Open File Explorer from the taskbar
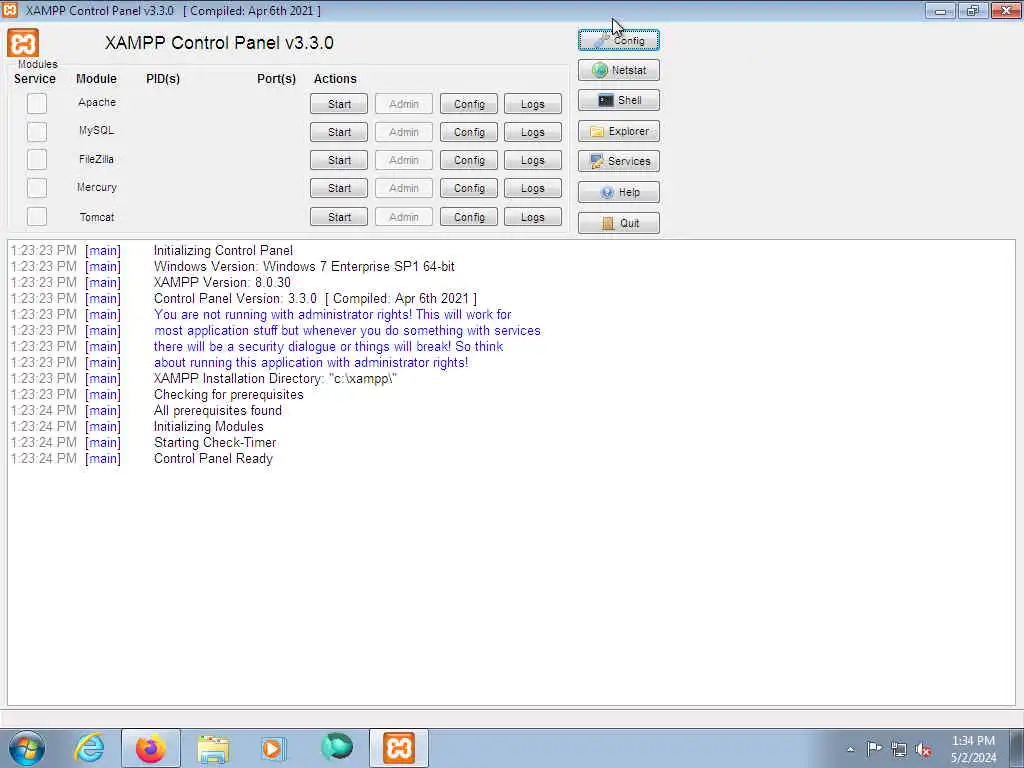1024x768 pixels. point(213,748)
